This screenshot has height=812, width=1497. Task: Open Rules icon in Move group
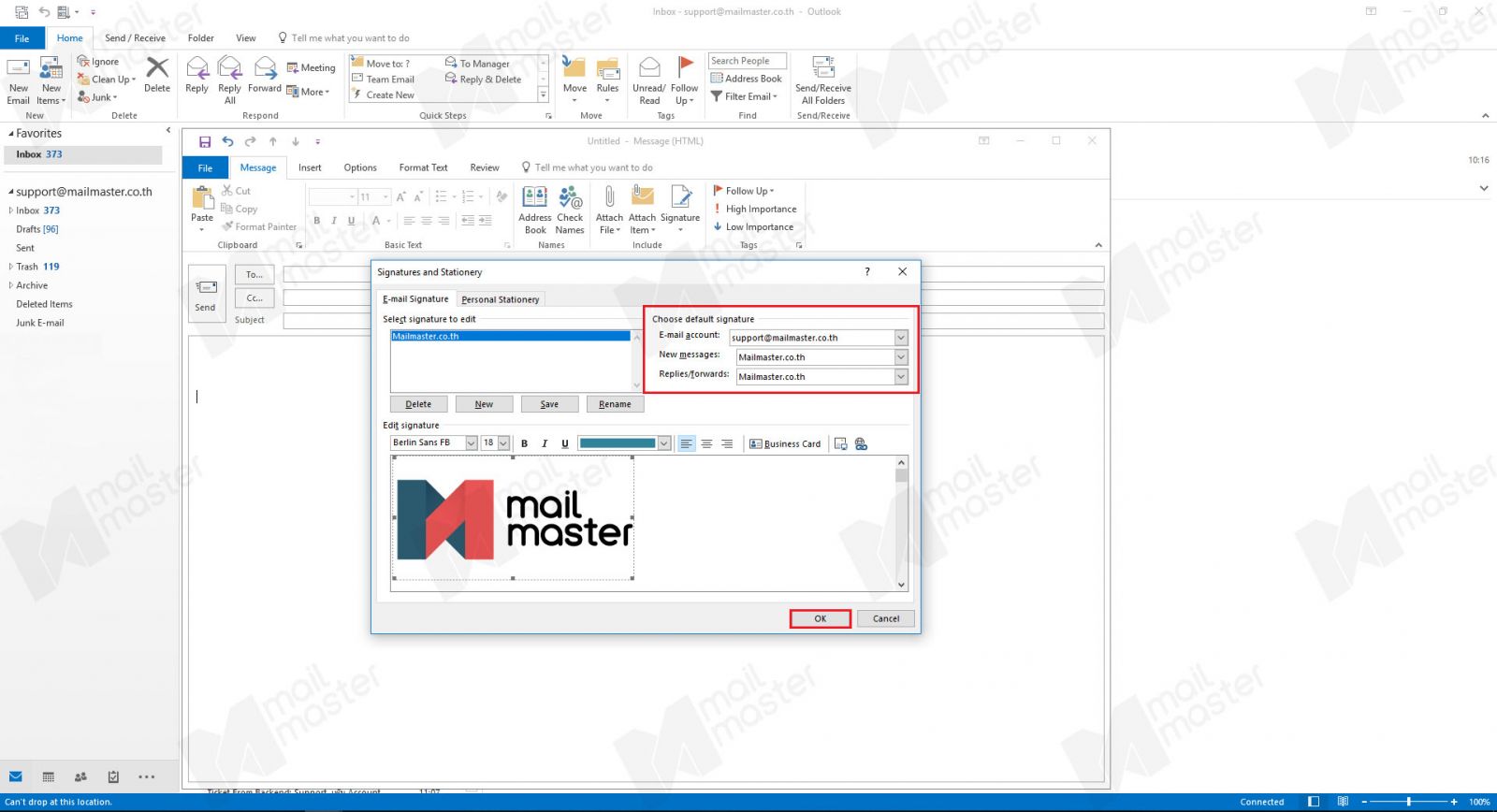(x=608, y=69)
